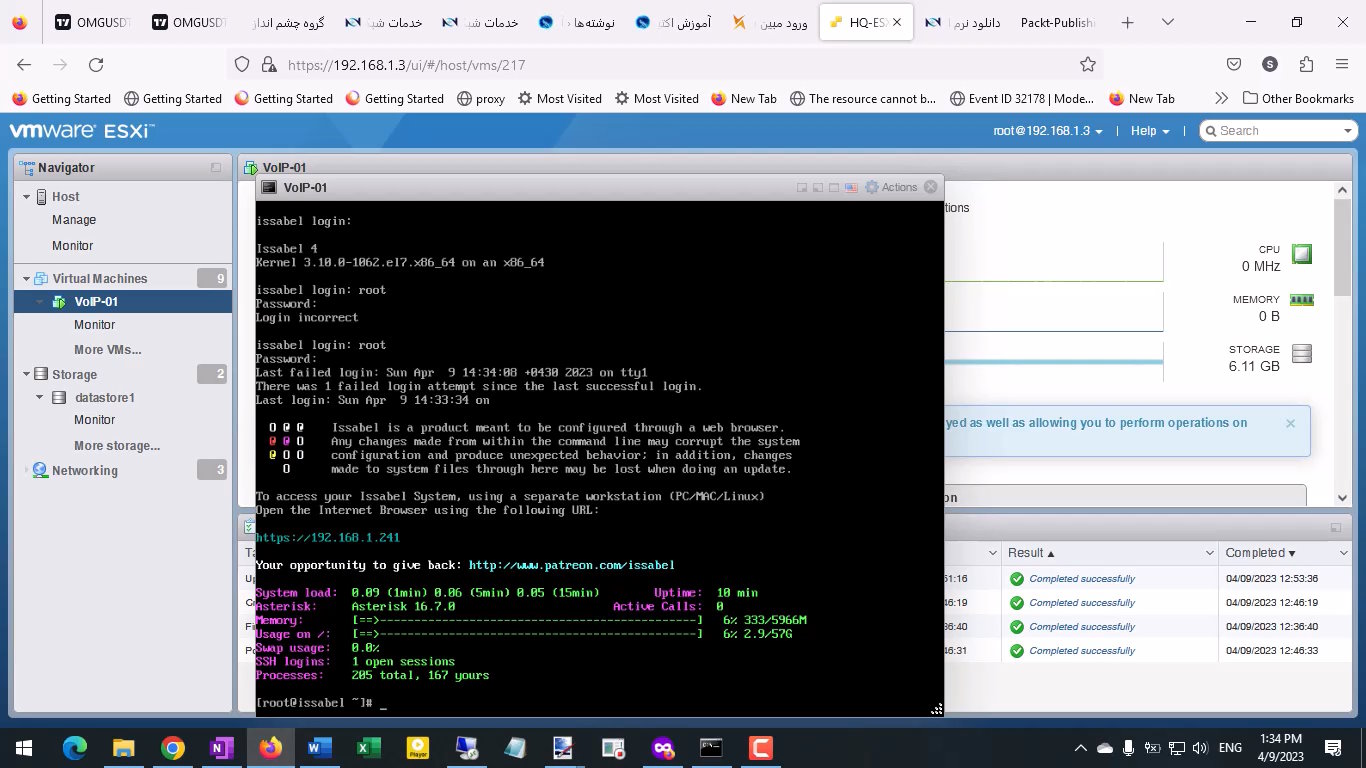Viewport: 1366px width, 768px height.
Task: Collapse the datastore1 tree node
Action: click(41, 397)
